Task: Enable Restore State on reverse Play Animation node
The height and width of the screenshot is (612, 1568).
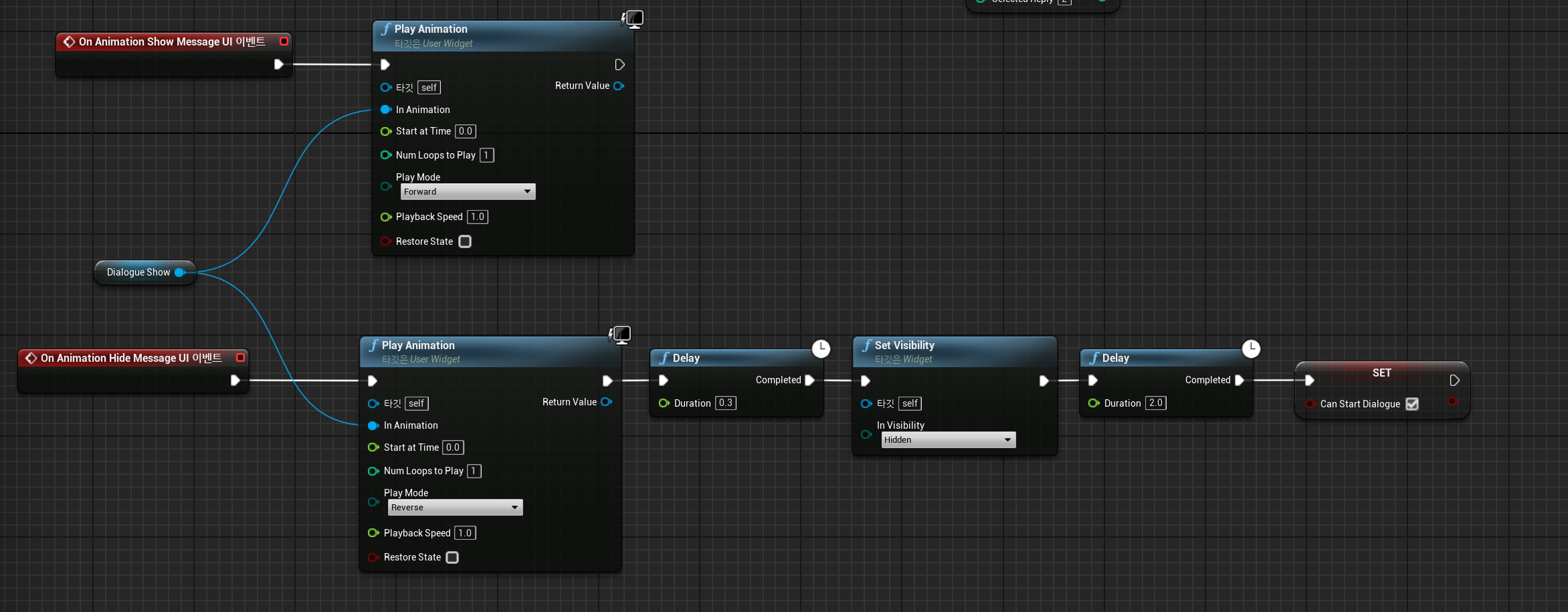Action: tap(452, 557)
